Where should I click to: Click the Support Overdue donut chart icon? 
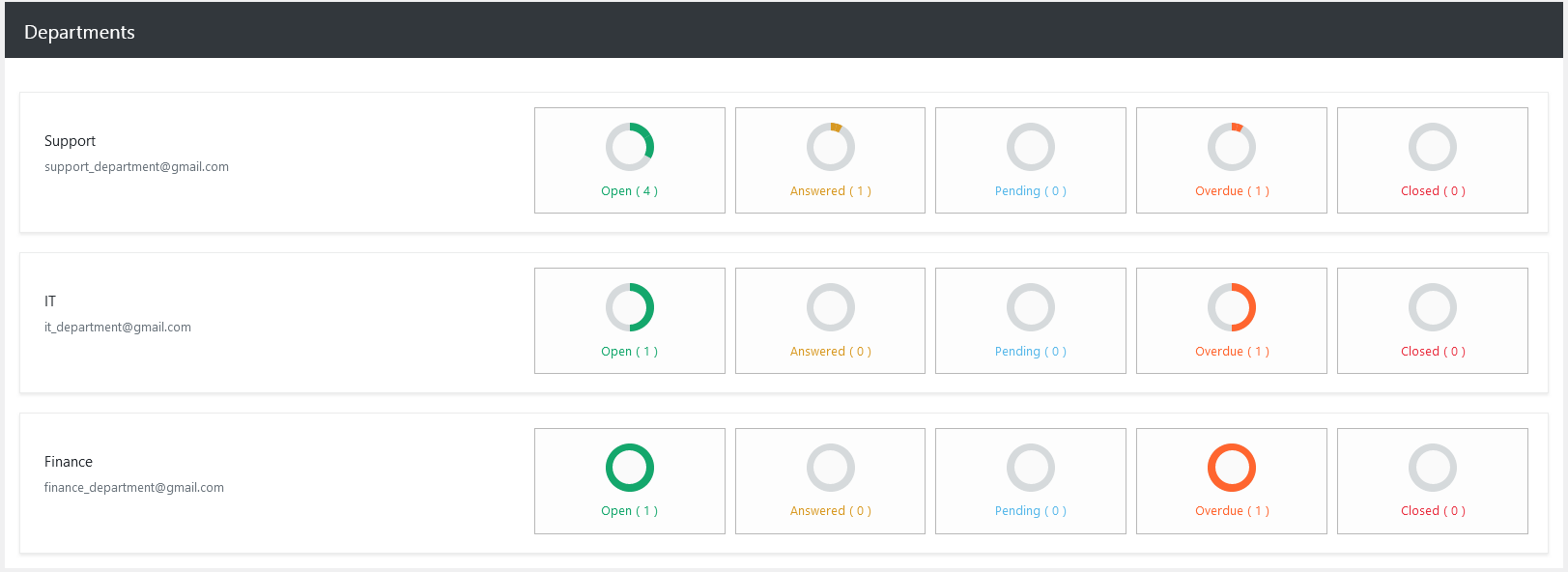[1231, 147]
